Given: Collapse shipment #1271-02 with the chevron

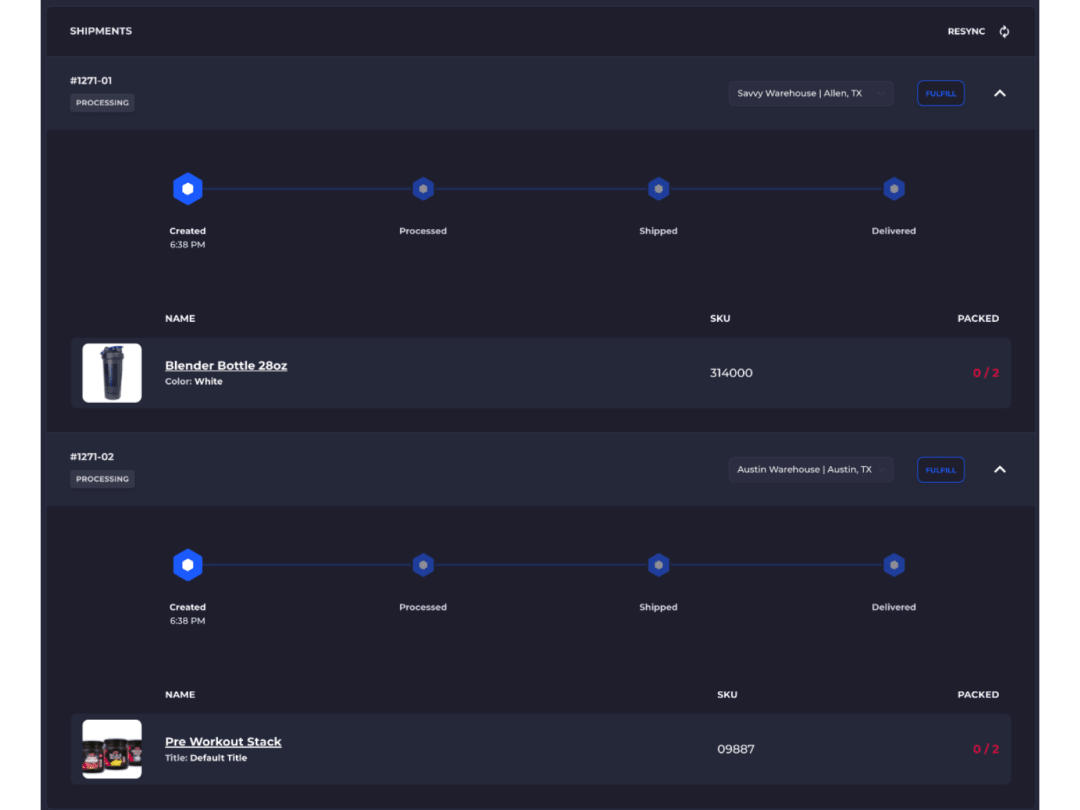Looking at the screenshot, I should click(x=1000, y=470).
